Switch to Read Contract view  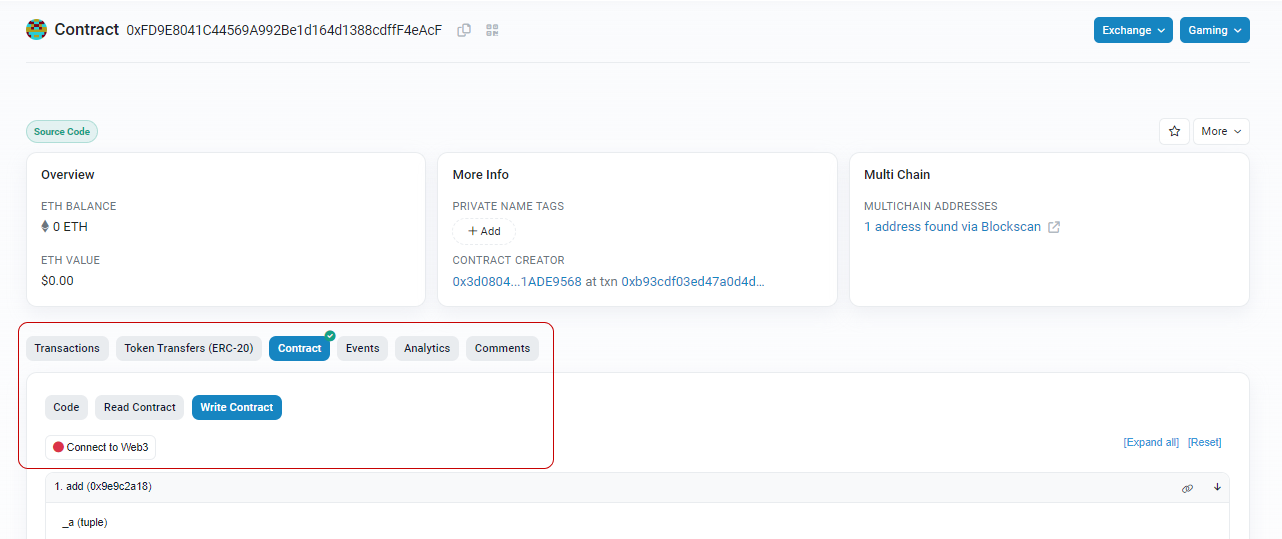(x=139, y=407)
